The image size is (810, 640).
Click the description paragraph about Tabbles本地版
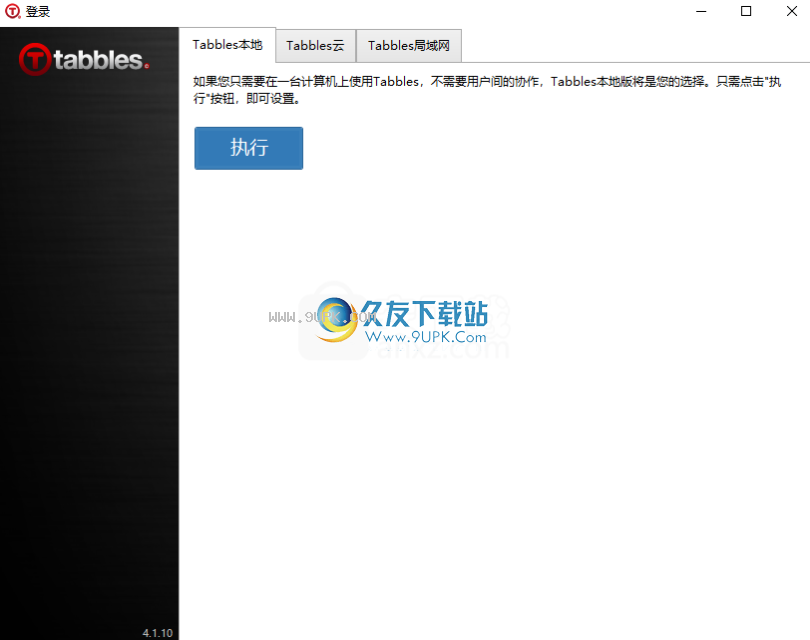click(x=487, y=90)
